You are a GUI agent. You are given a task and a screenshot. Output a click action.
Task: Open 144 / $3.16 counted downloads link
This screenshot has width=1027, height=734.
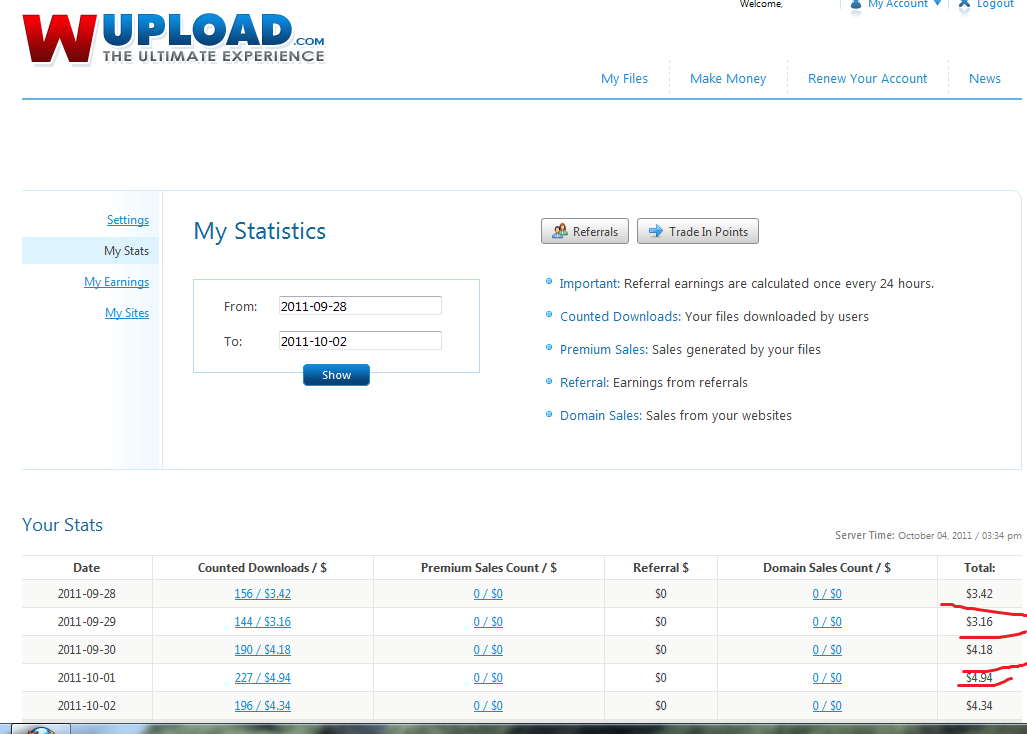[263, 622]
